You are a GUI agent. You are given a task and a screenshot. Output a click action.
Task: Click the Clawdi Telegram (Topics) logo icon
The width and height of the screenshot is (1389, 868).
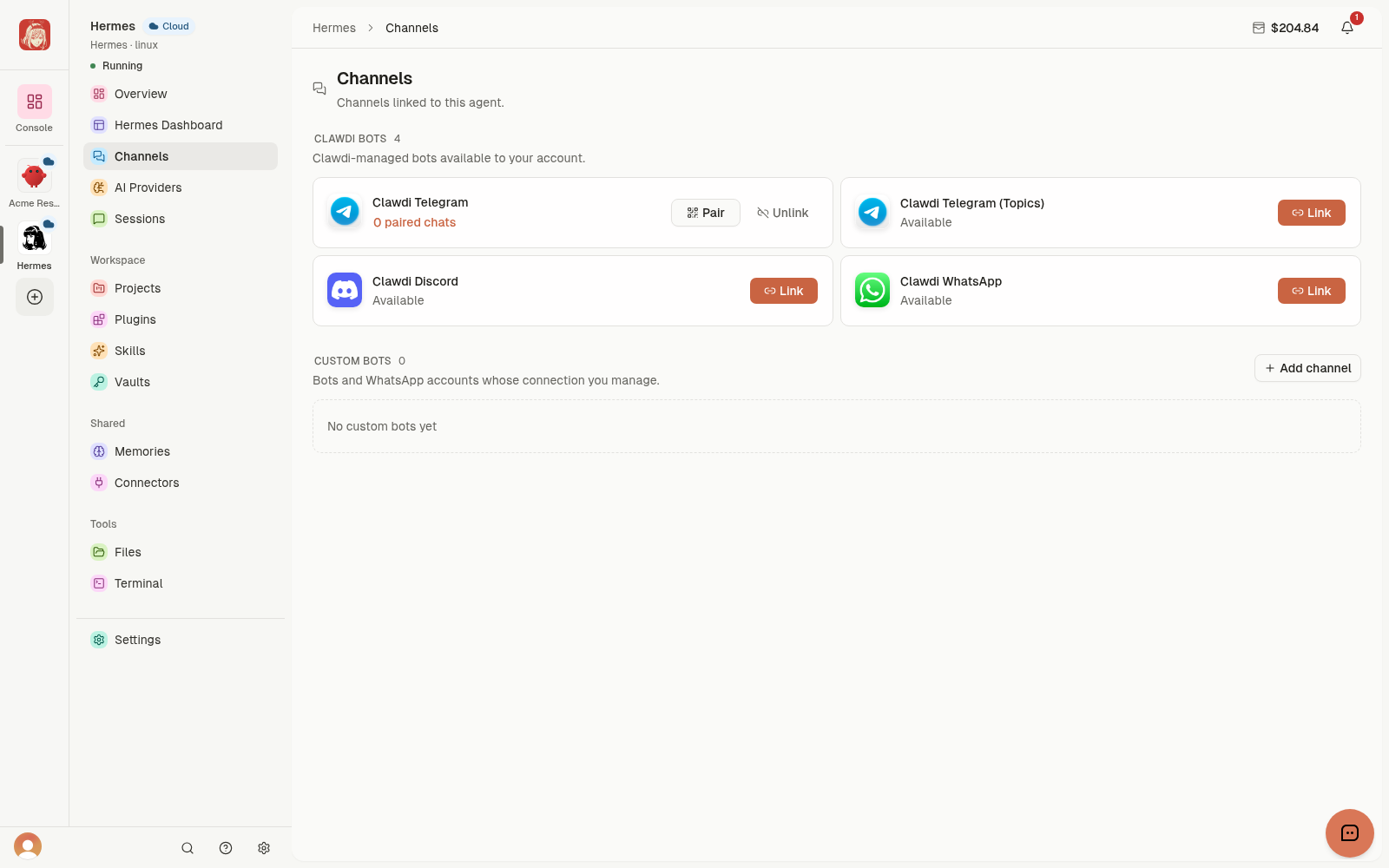872,212
